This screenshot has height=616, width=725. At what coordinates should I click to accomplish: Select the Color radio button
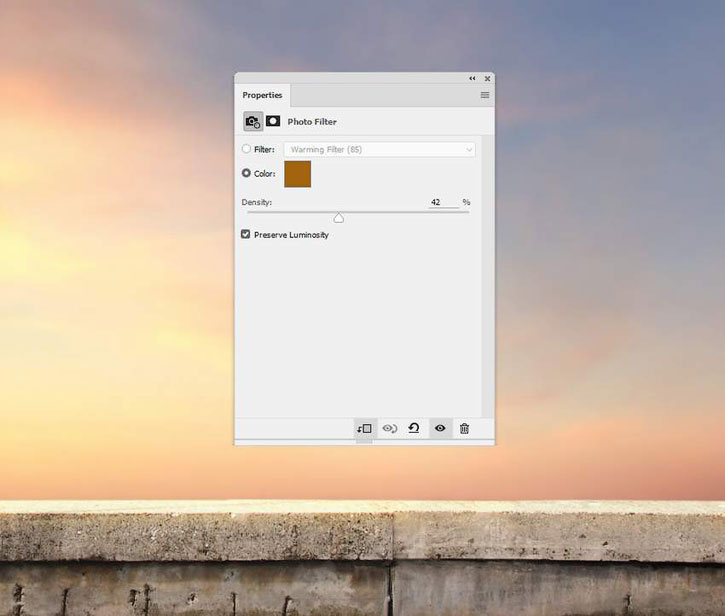(246, 173)
